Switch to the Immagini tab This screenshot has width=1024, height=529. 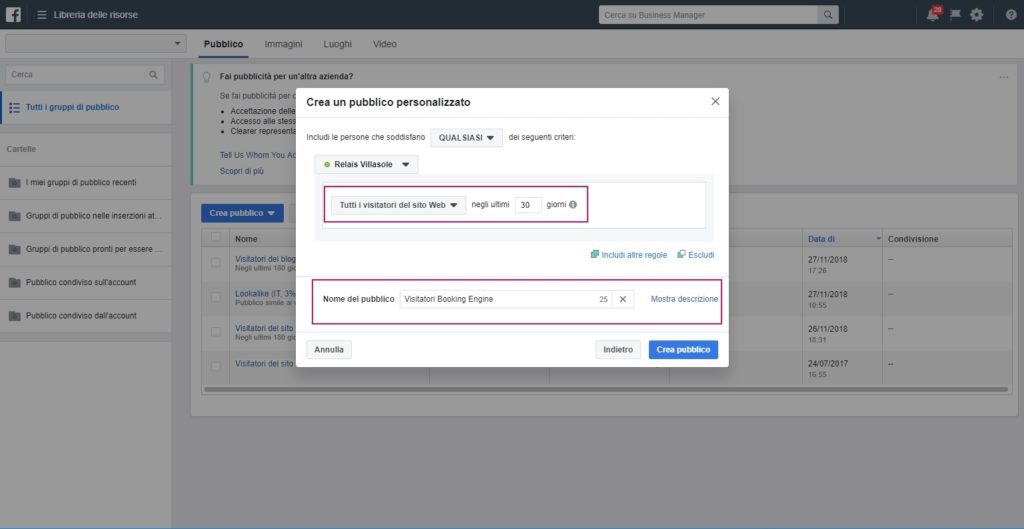pos(284,44)
